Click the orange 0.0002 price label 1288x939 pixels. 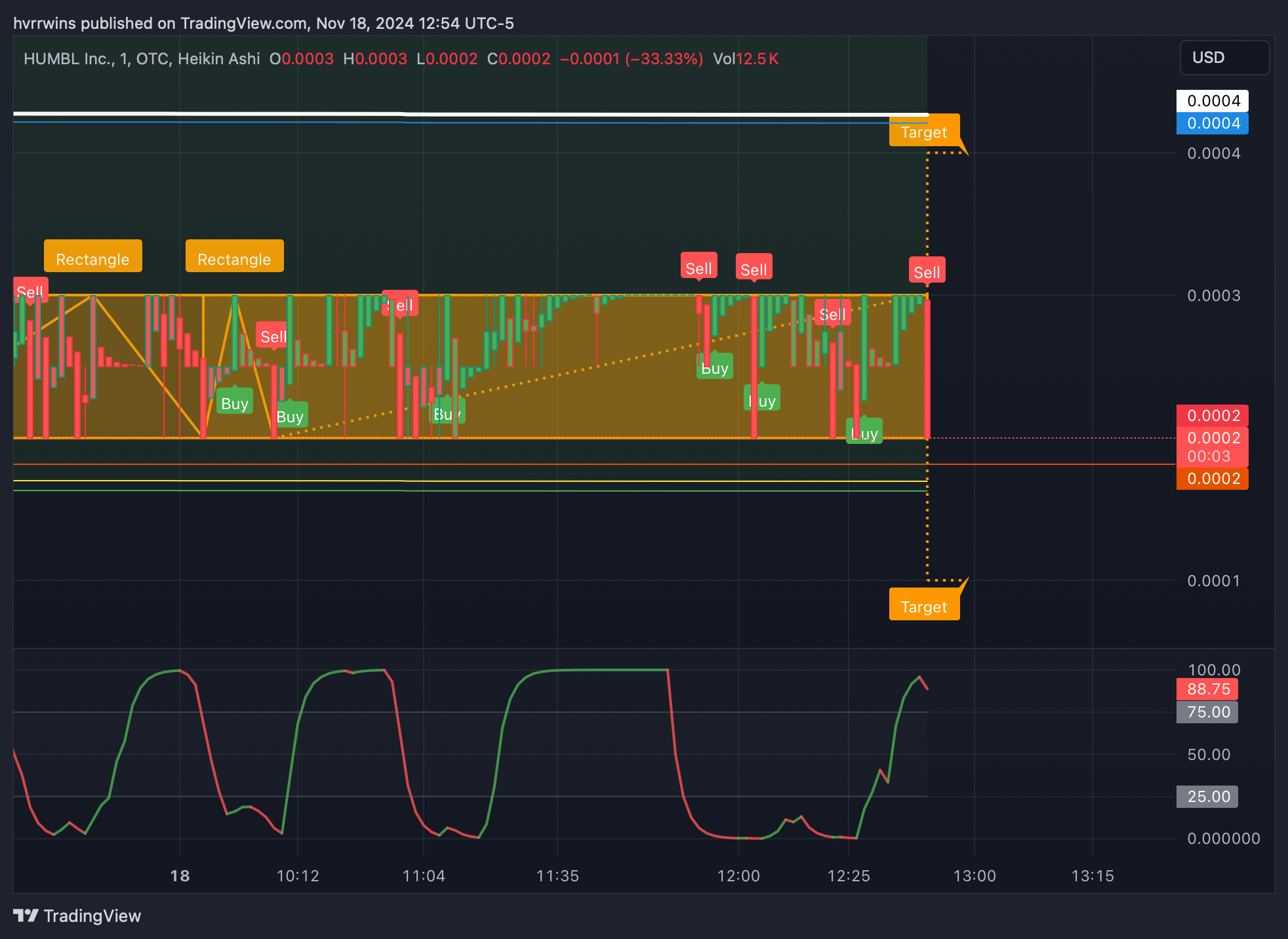tap(1213, 479)
